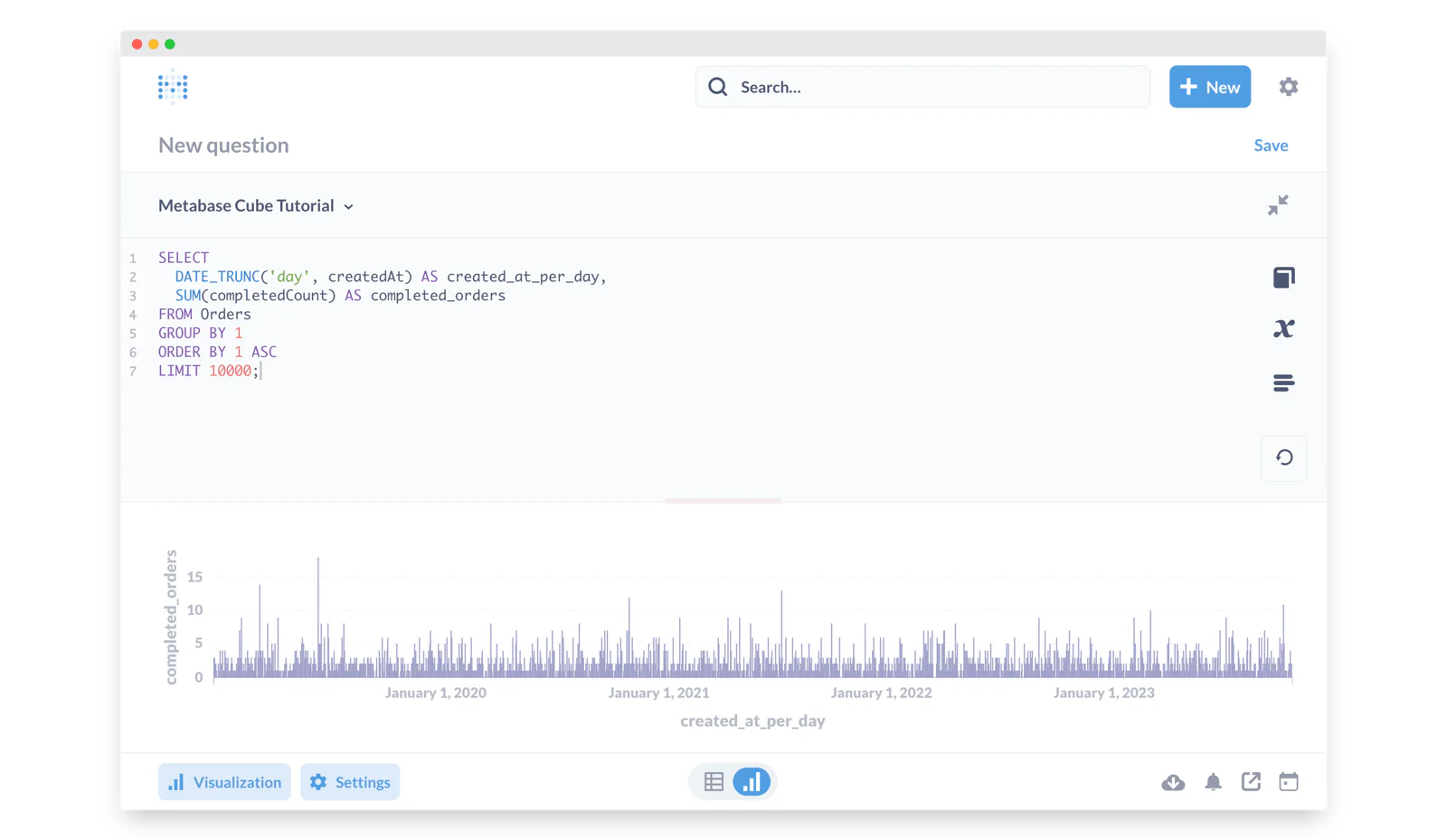
Task: Click the January 1, 2023 axis label
Action: (x=1103, y=694)
